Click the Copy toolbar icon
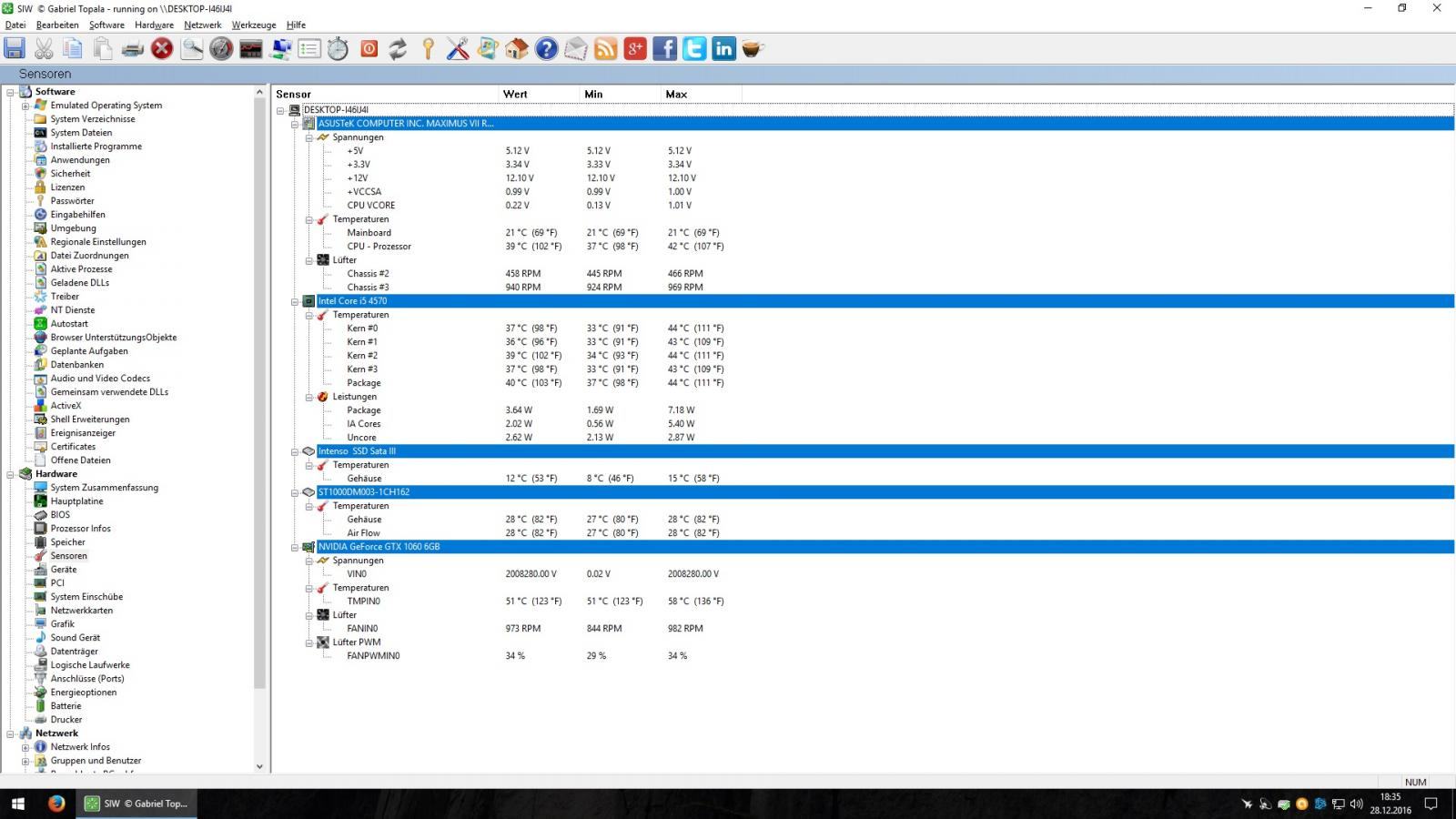 [73, 49]
